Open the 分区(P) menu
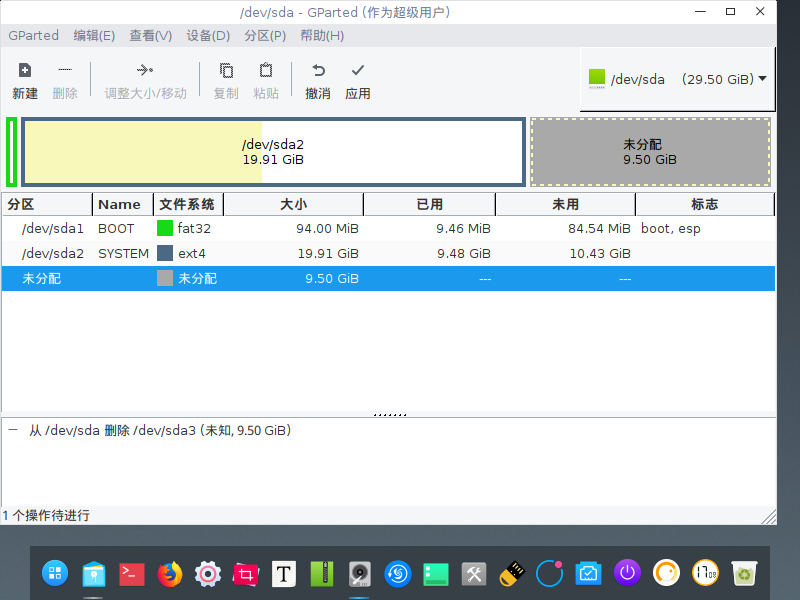 click(x=265, y=35)
